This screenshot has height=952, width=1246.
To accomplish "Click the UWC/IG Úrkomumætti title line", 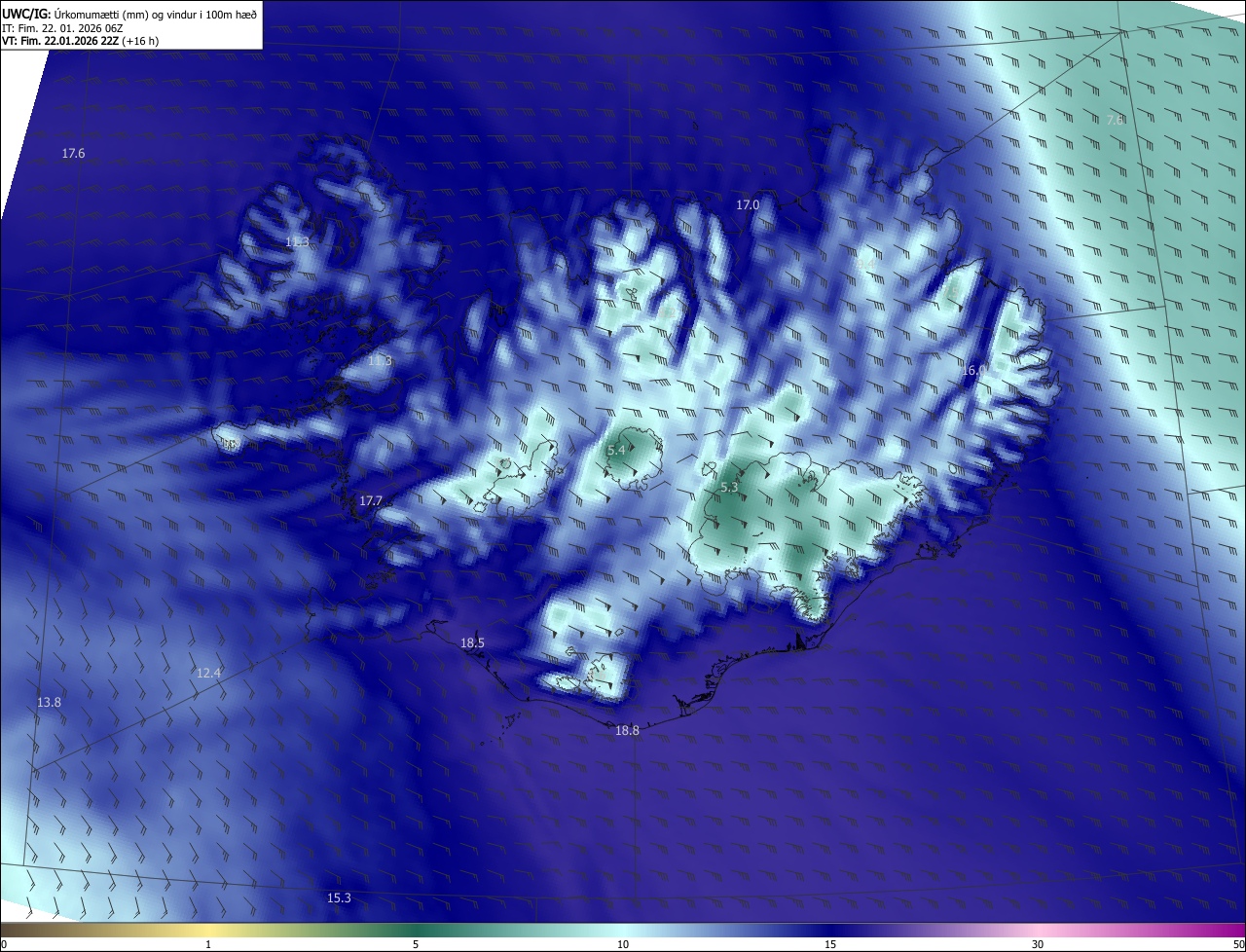I will [129, 13].
